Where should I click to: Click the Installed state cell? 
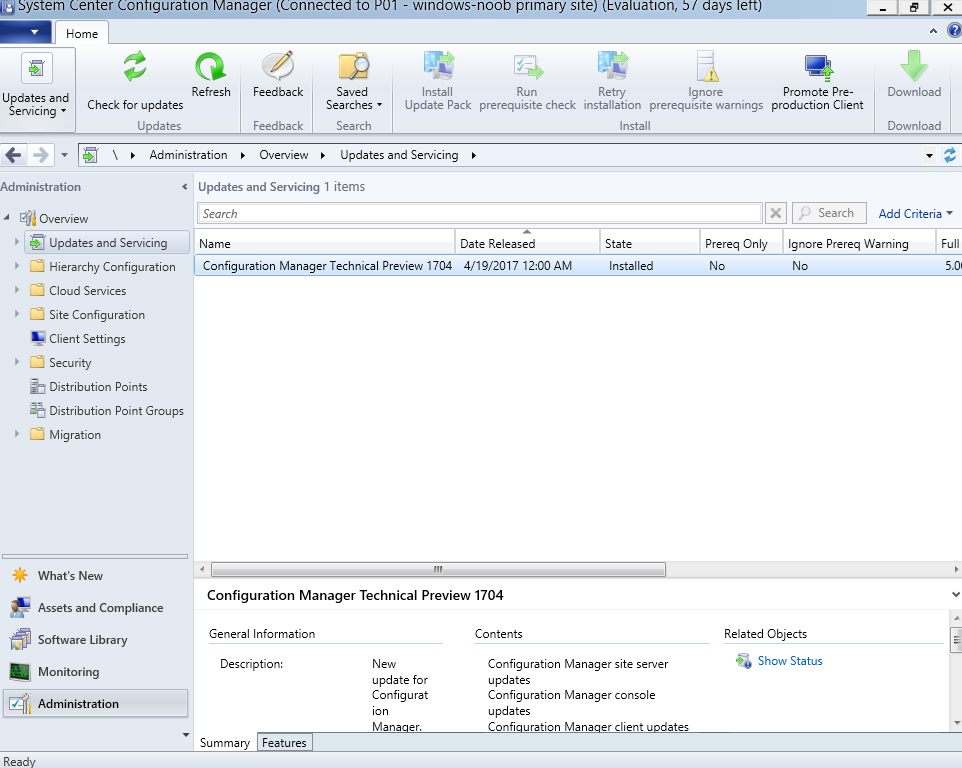click(631, 266)
